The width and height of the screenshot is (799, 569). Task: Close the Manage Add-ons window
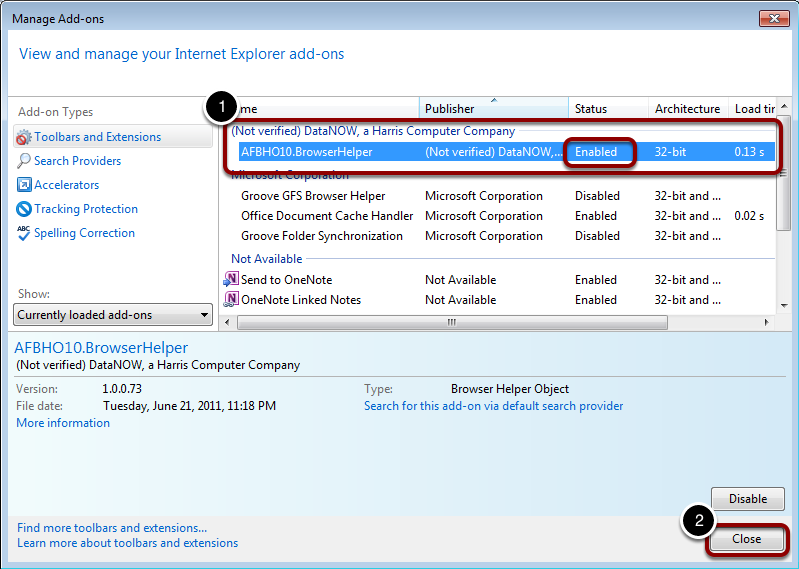(774, 18)
